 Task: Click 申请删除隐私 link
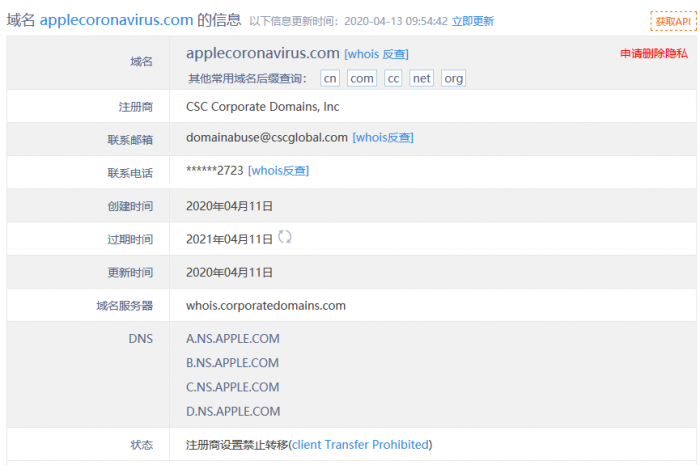654,54
